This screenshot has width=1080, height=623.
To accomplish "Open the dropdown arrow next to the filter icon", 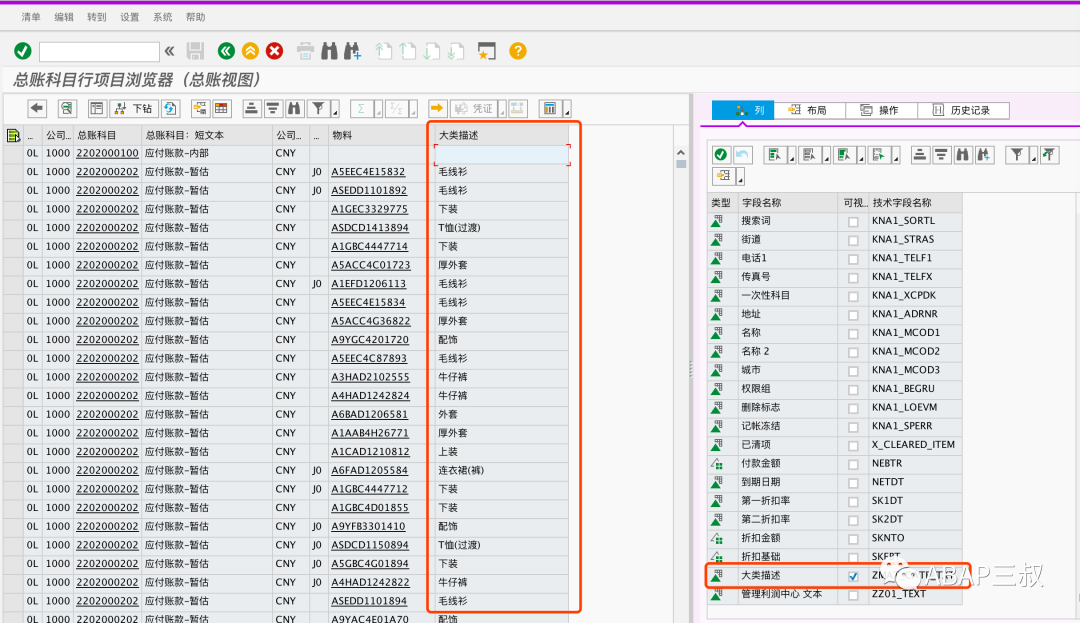I will [x=335, y=110].
